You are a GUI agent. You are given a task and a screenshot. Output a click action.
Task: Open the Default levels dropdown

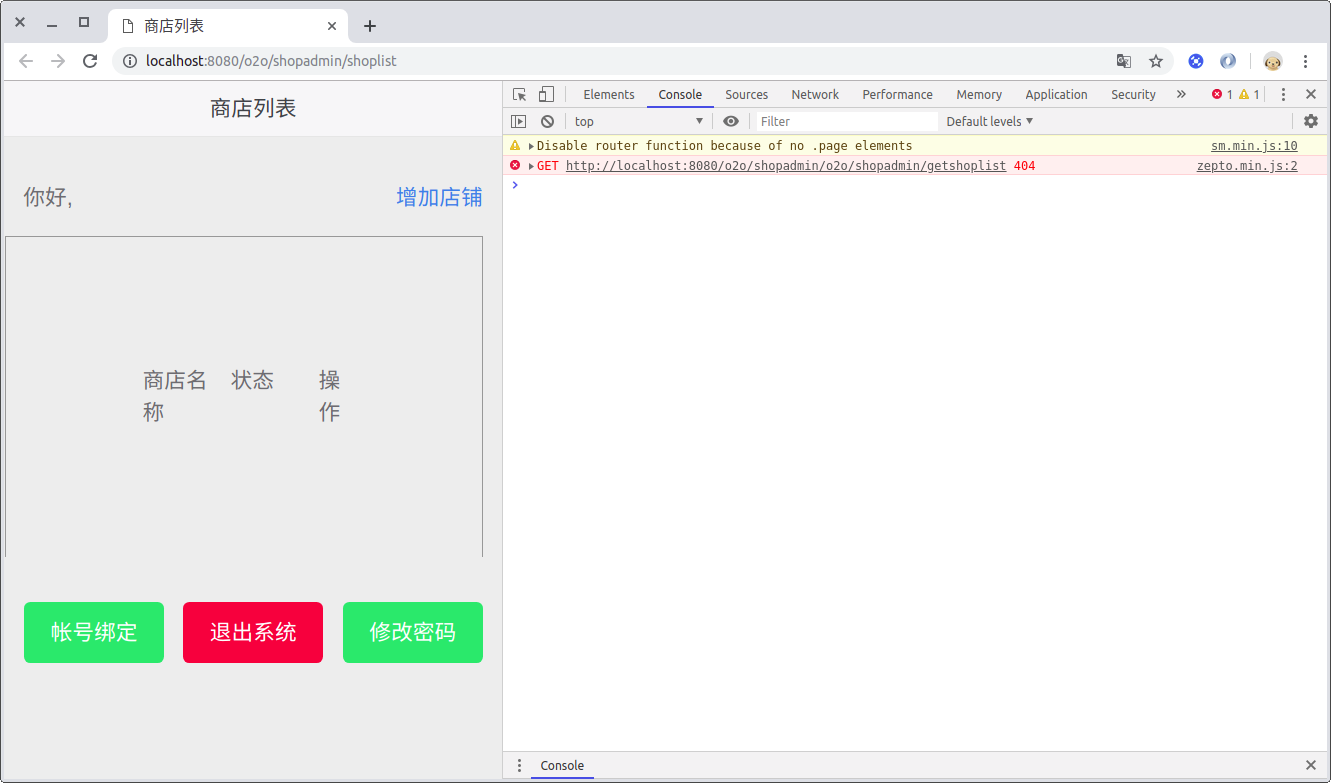988,121
